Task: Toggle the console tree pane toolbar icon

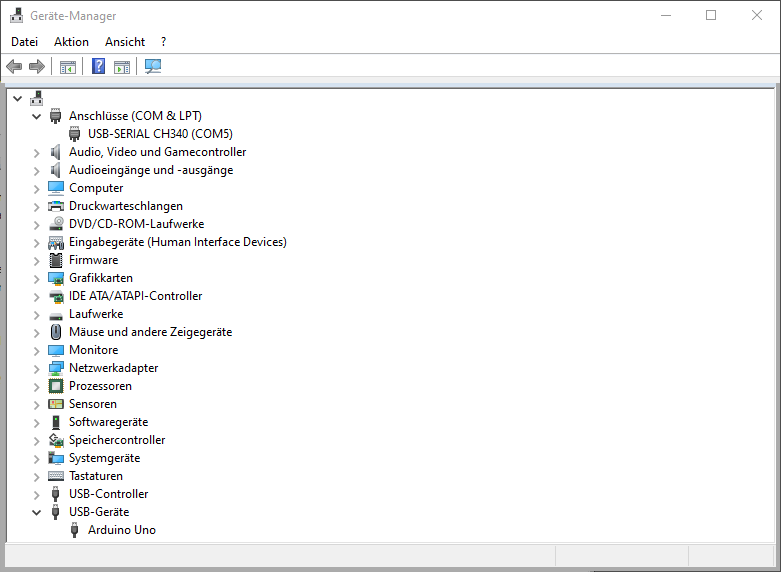Action: 68,67
